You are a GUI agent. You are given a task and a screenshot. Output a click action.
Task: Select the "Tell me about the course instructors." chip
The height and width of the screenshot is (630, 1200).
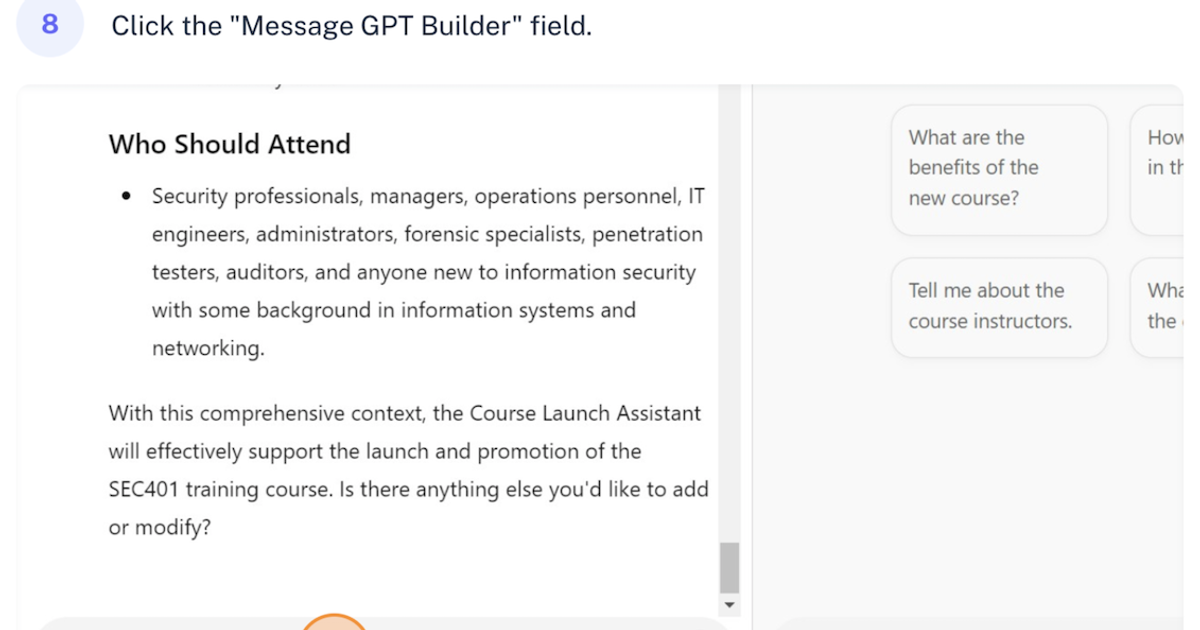point(998,306)
